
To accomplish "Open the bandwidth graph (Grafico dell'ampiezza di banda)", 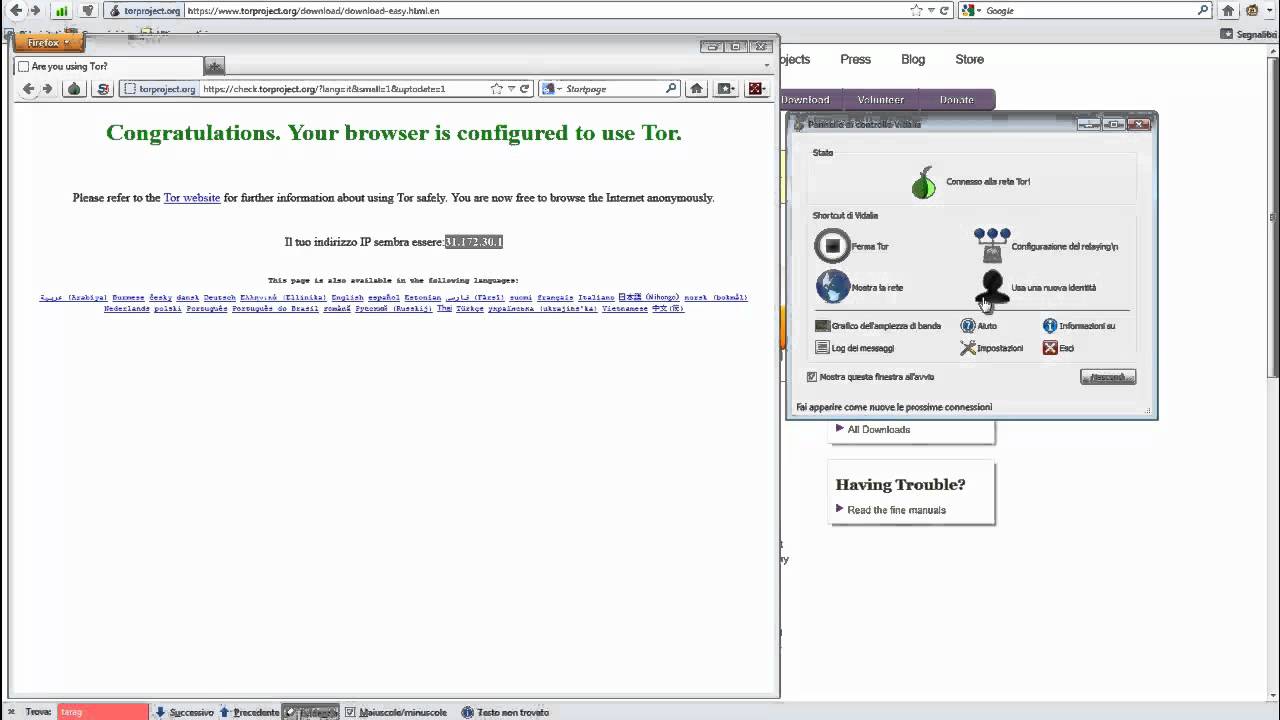I will pyautogui.click(x=878, y=326).
